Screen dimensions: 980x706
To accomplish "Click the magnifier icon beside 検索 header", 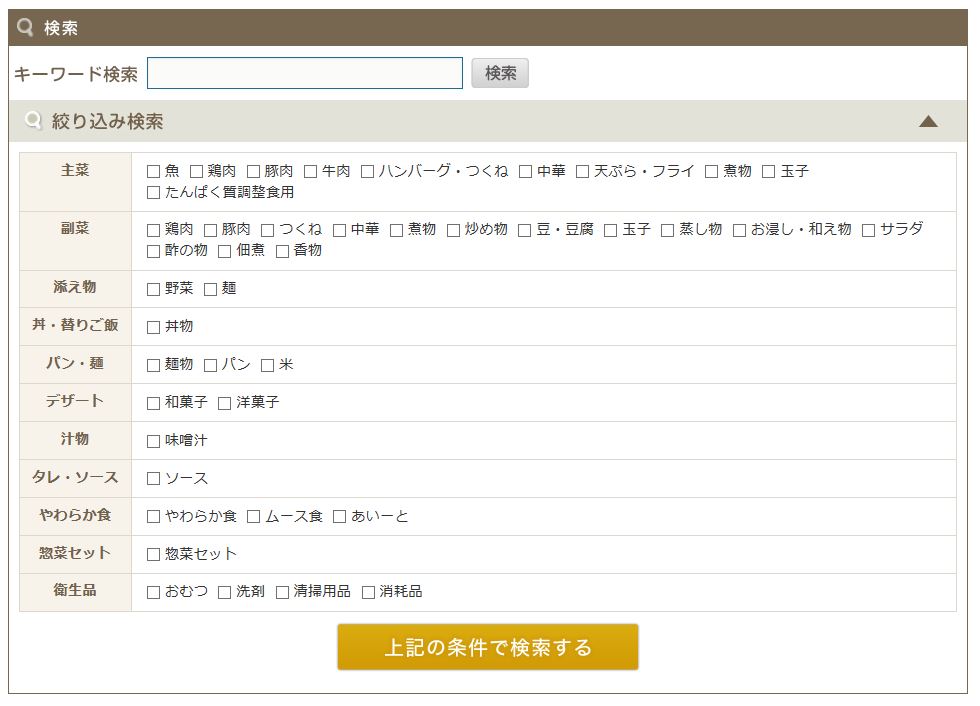I will pyautogui.click(x=26, y=28).
